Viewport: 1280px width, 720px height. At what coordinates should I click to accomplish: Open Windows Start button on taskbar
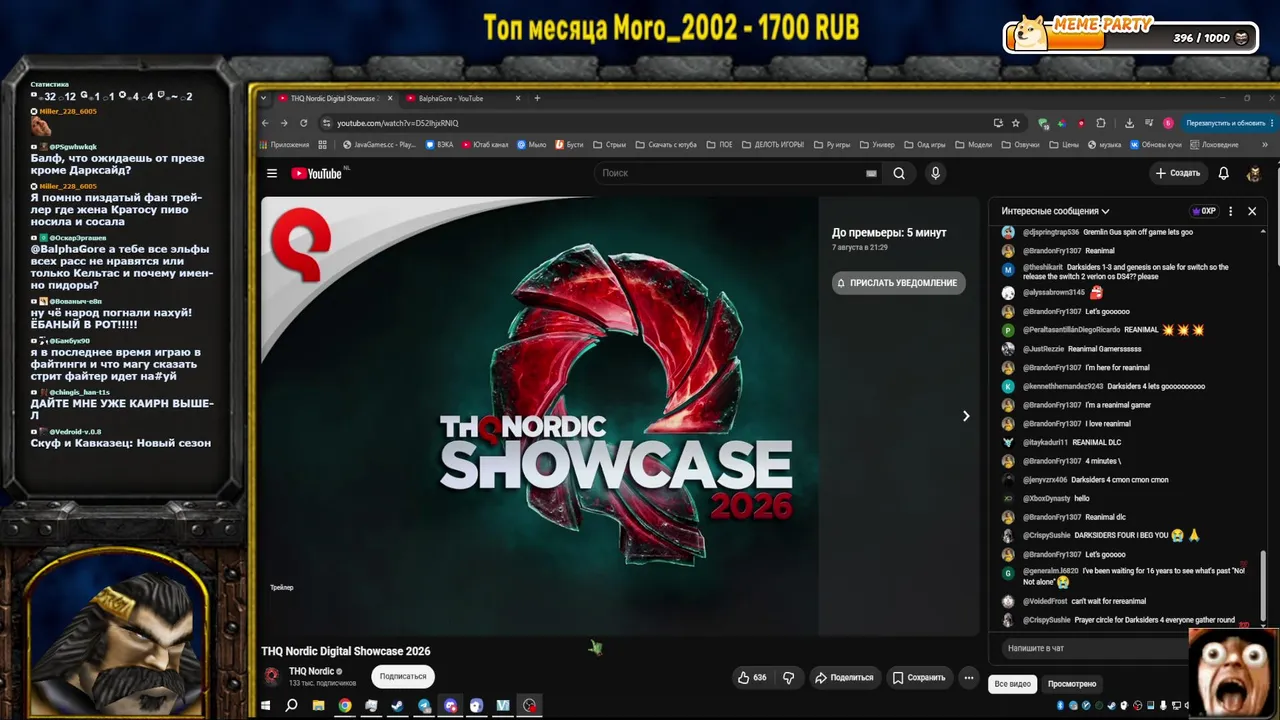[265, 705]
